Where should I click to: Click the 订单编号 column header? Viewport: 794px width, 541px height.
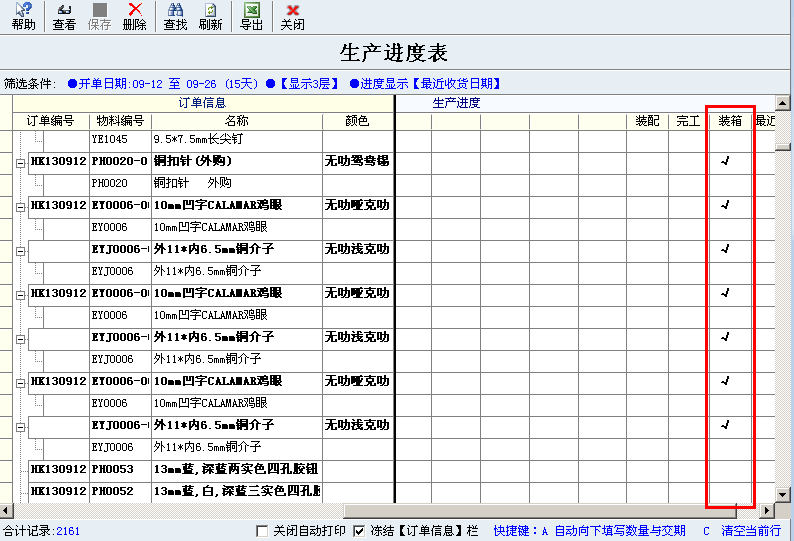(x=51, y=121)
